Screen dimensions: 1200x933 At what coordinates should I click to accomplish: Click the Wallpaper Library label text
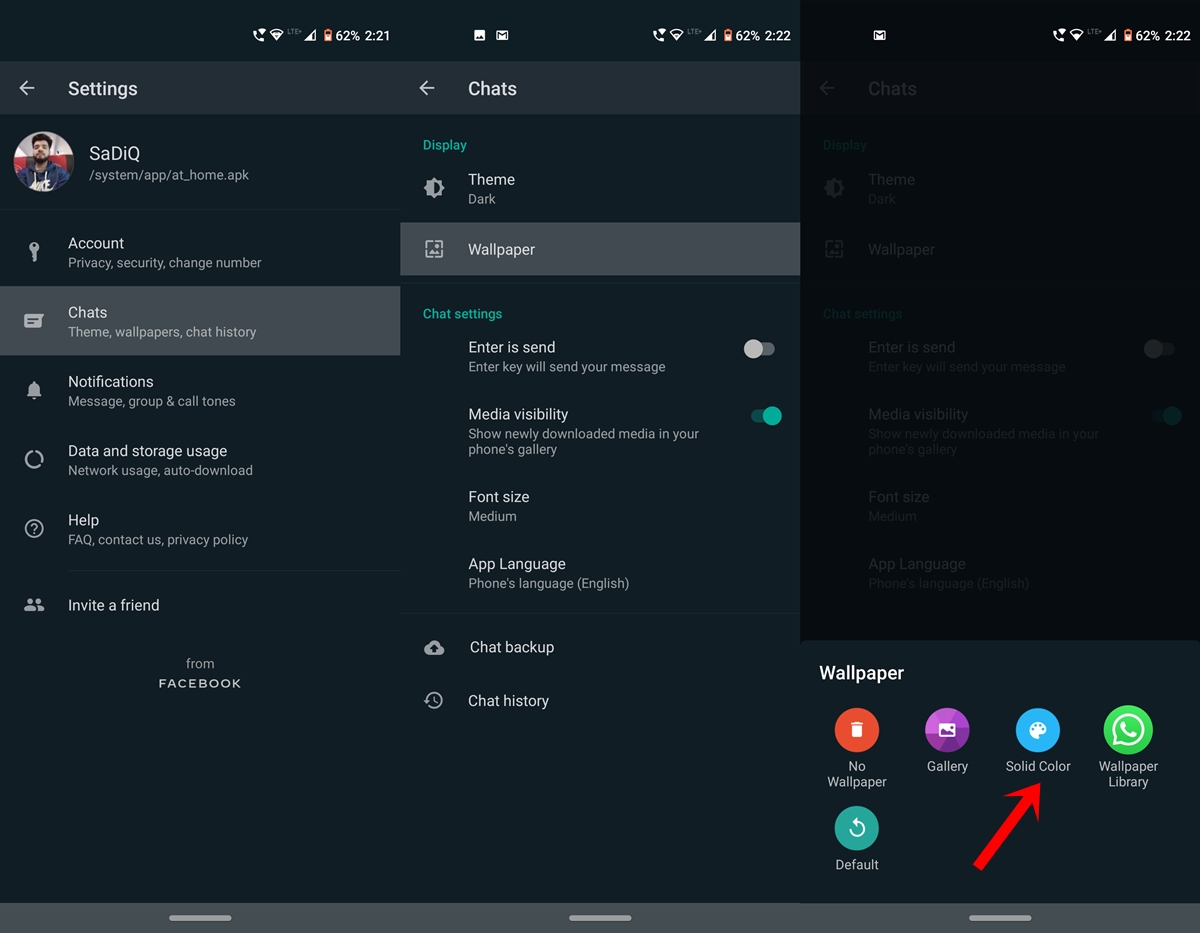tap(1128, 774)
